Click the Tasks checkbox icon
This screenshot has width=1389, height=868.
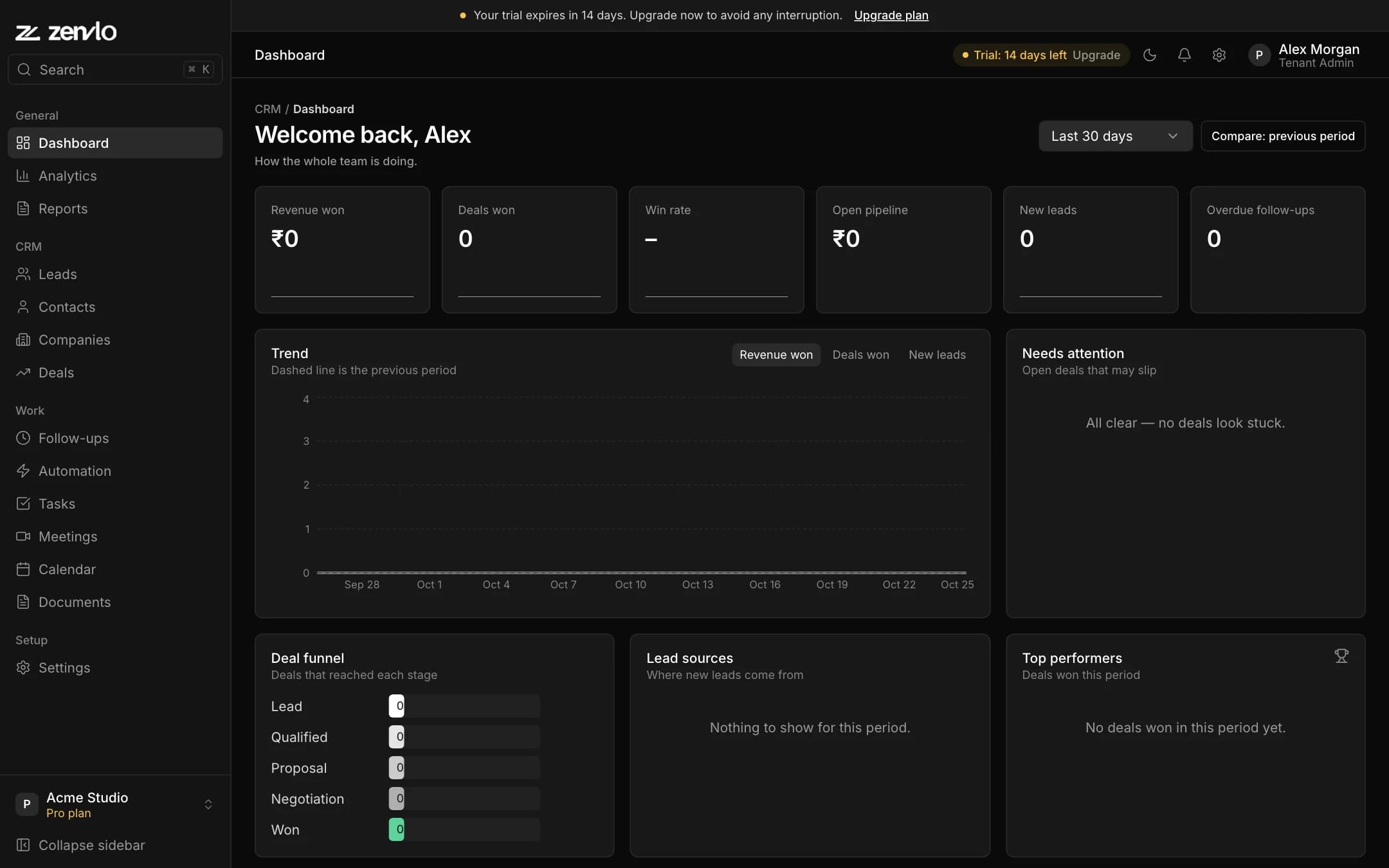pos(23,503)
